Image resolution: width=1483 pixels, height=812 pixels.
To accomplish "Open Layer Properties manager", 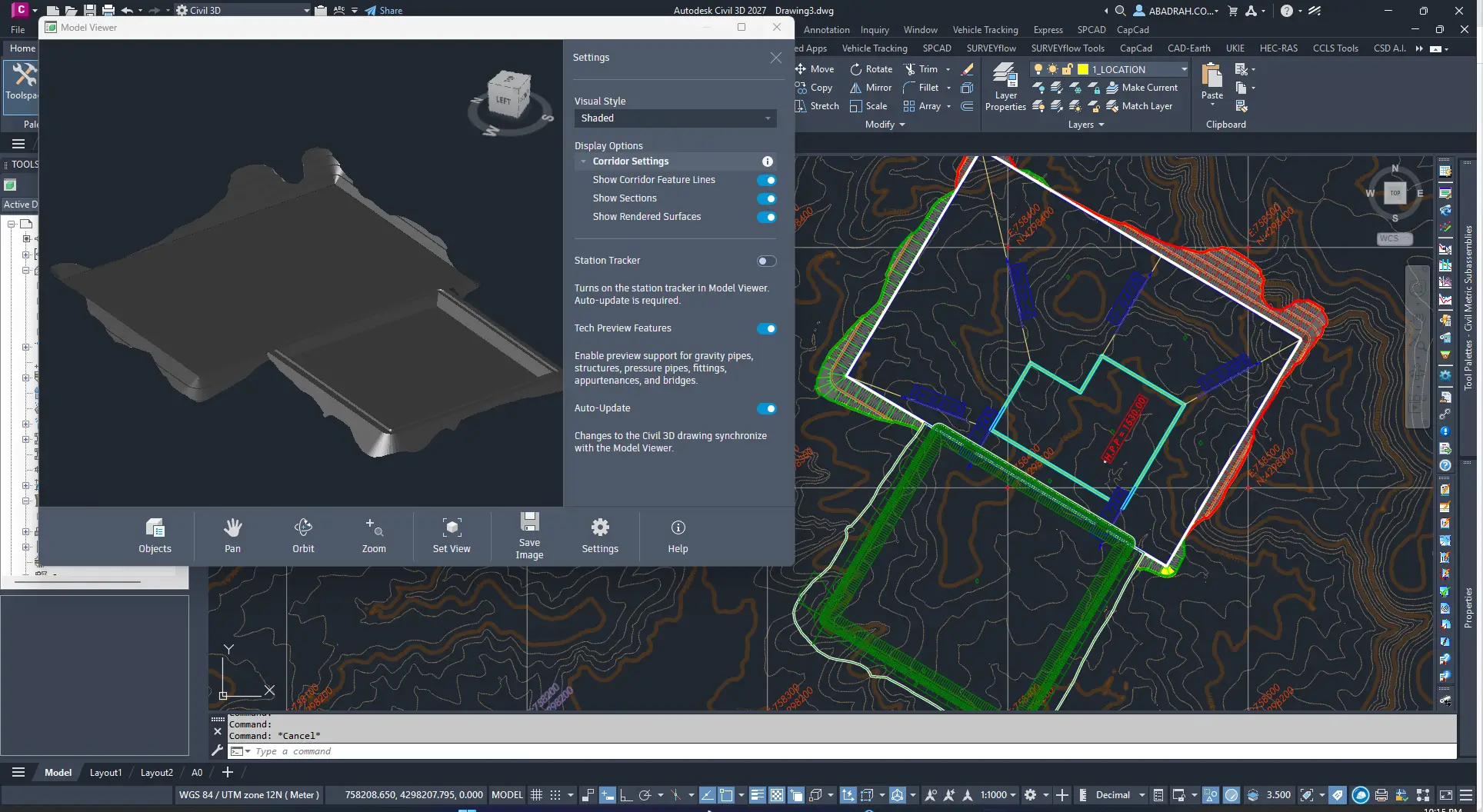I will click(1005, 87).
